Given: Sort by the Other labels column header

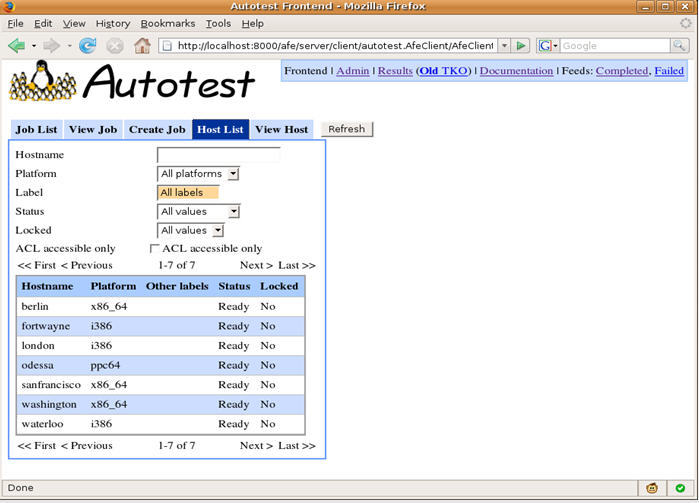Looking at the screenshot, I should click(177, 286).
